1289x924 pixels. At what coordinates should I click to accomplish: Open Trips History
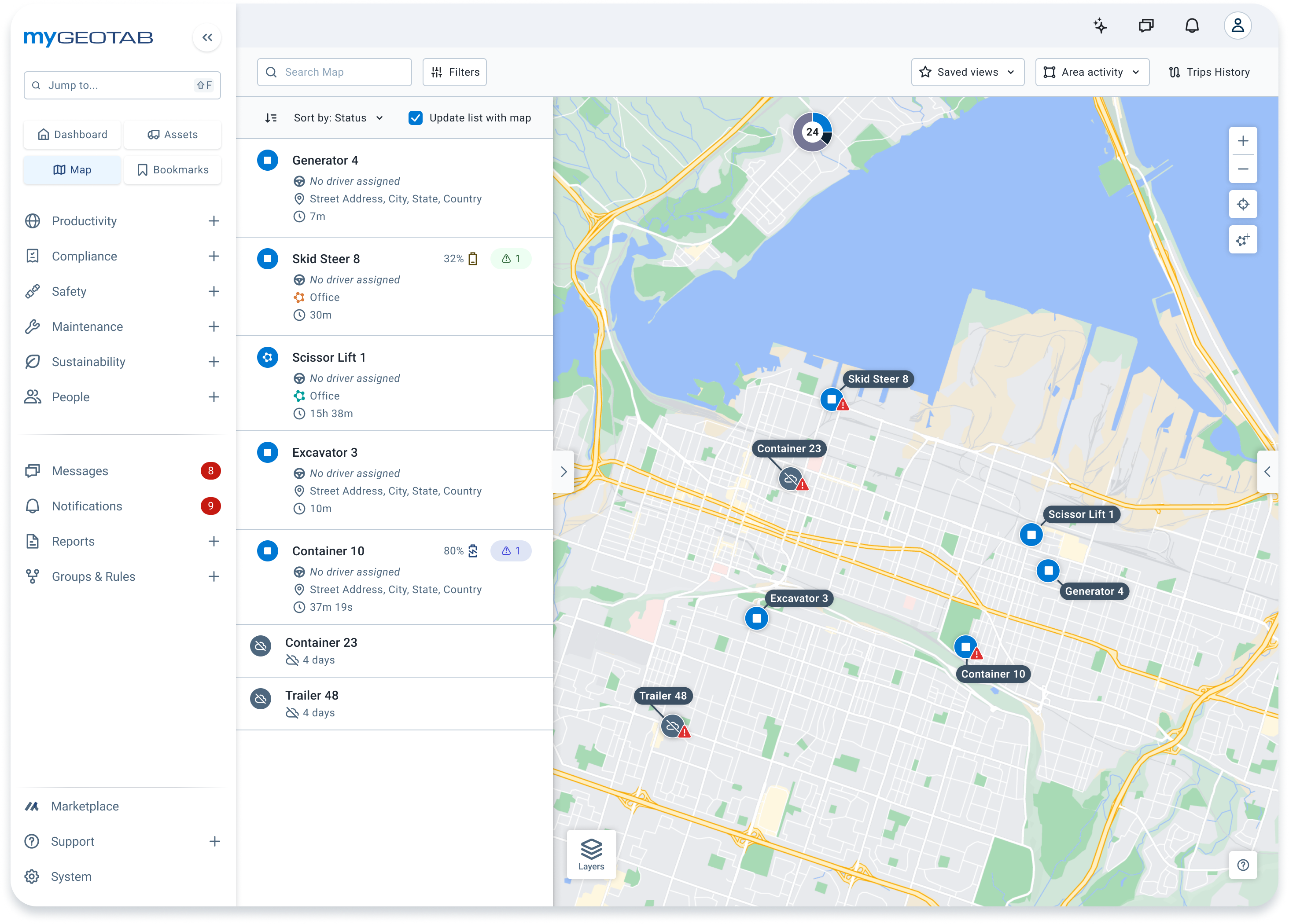[x=1209, y=72]
